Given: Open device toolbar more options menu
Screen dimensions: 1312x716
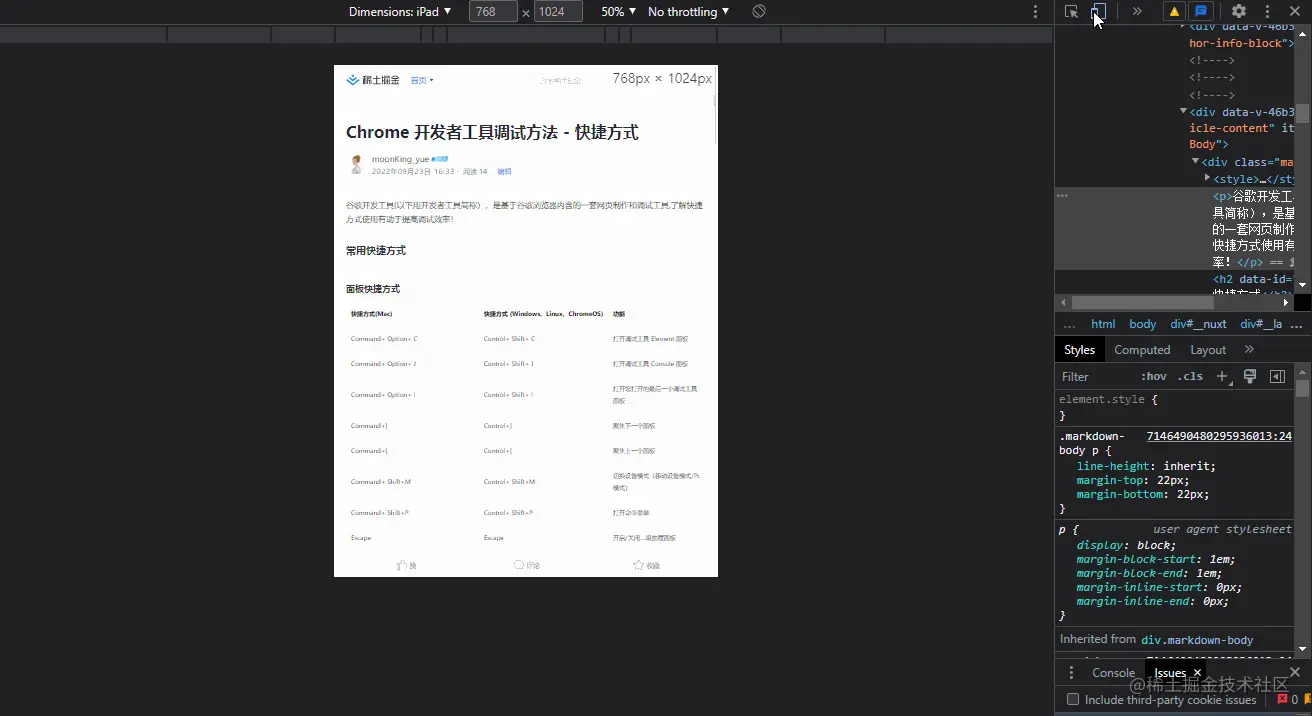Looking at the screenshot, I should tap(1035, 12).
